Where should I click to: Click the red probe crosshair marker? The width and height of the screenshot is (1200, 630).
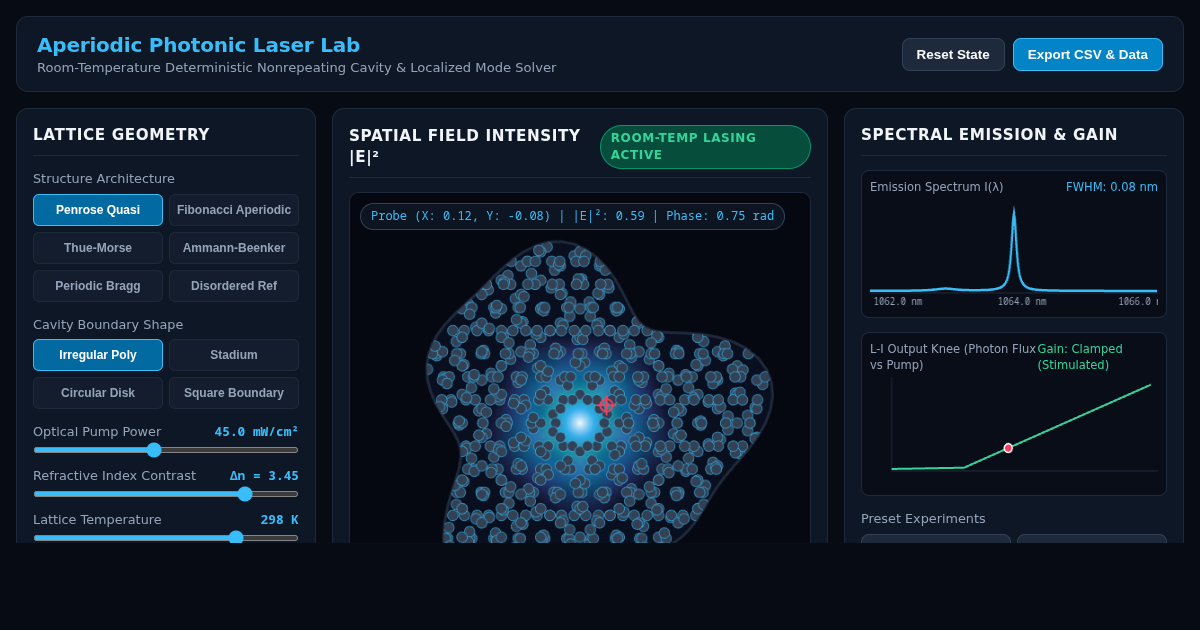tap(606, 405)
